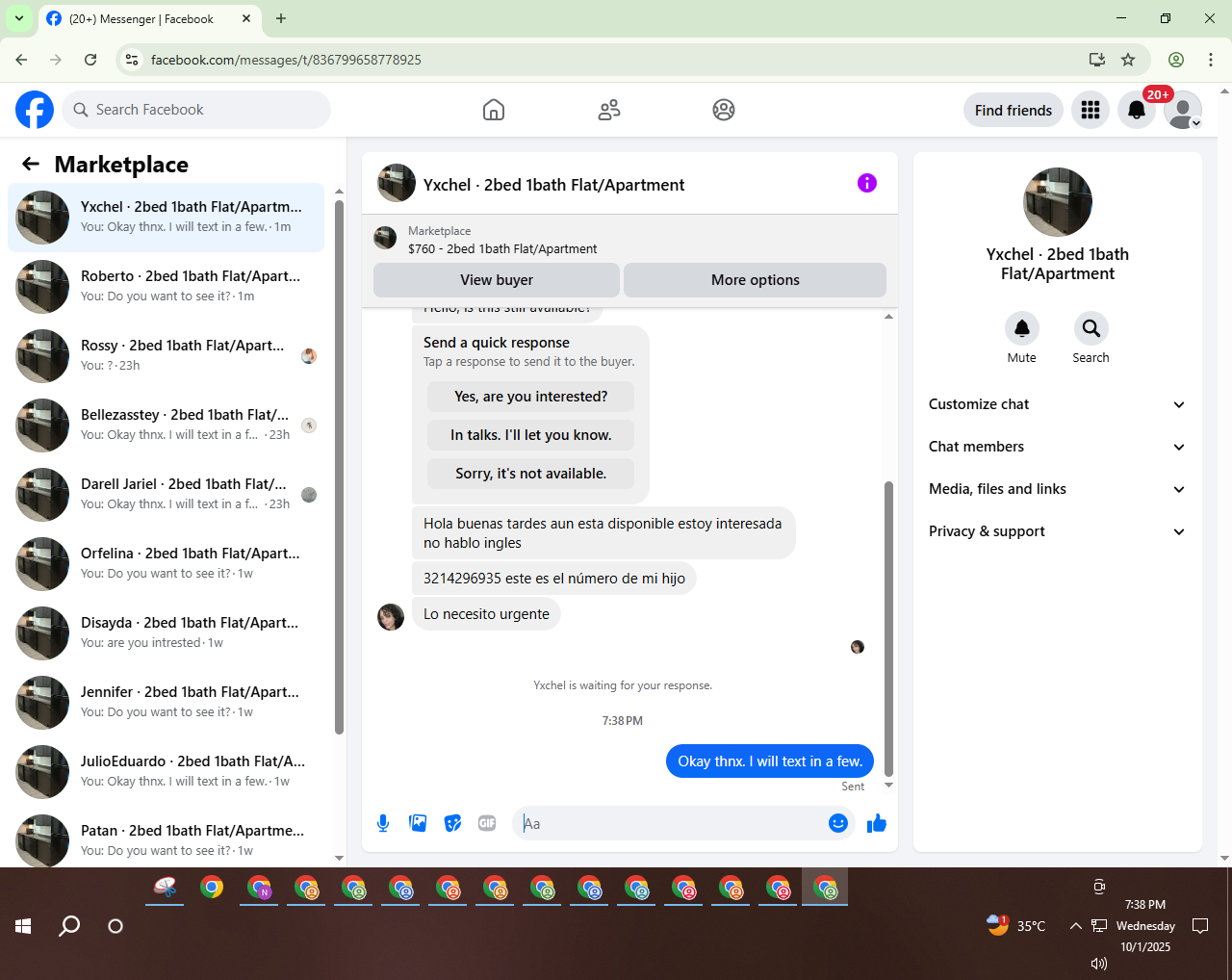Expand the Chat members section

[x=1057, y=447]
